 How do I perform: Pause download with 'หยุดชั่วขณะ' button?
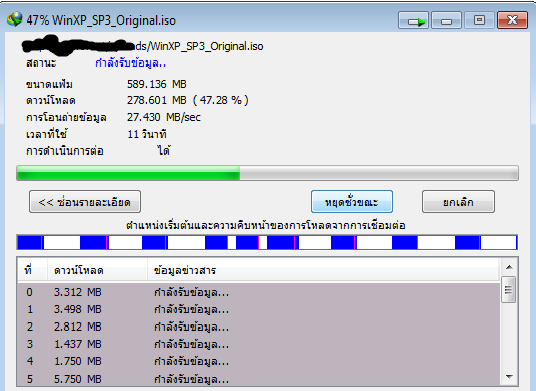352,202
